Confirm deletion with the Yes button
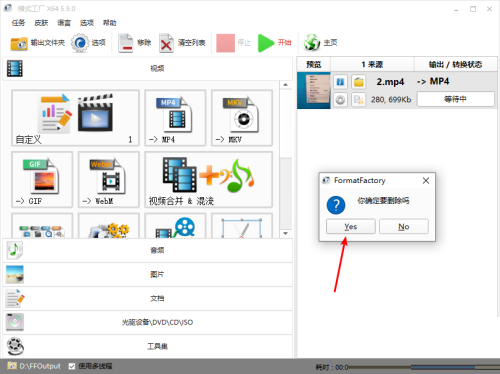This screenshot has width=500, height=374. coord(351,227)
